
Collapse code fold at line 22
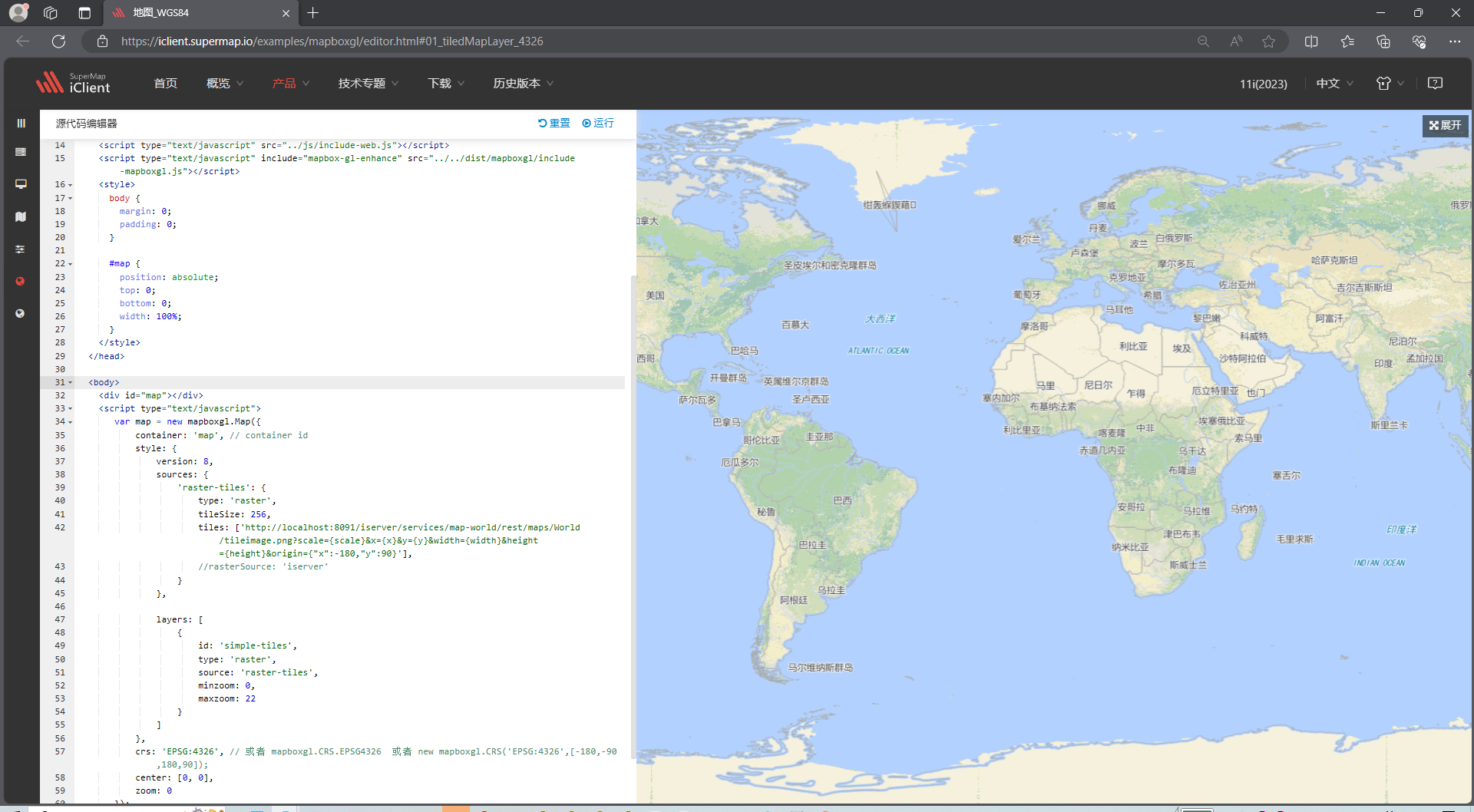pos(71,264)
